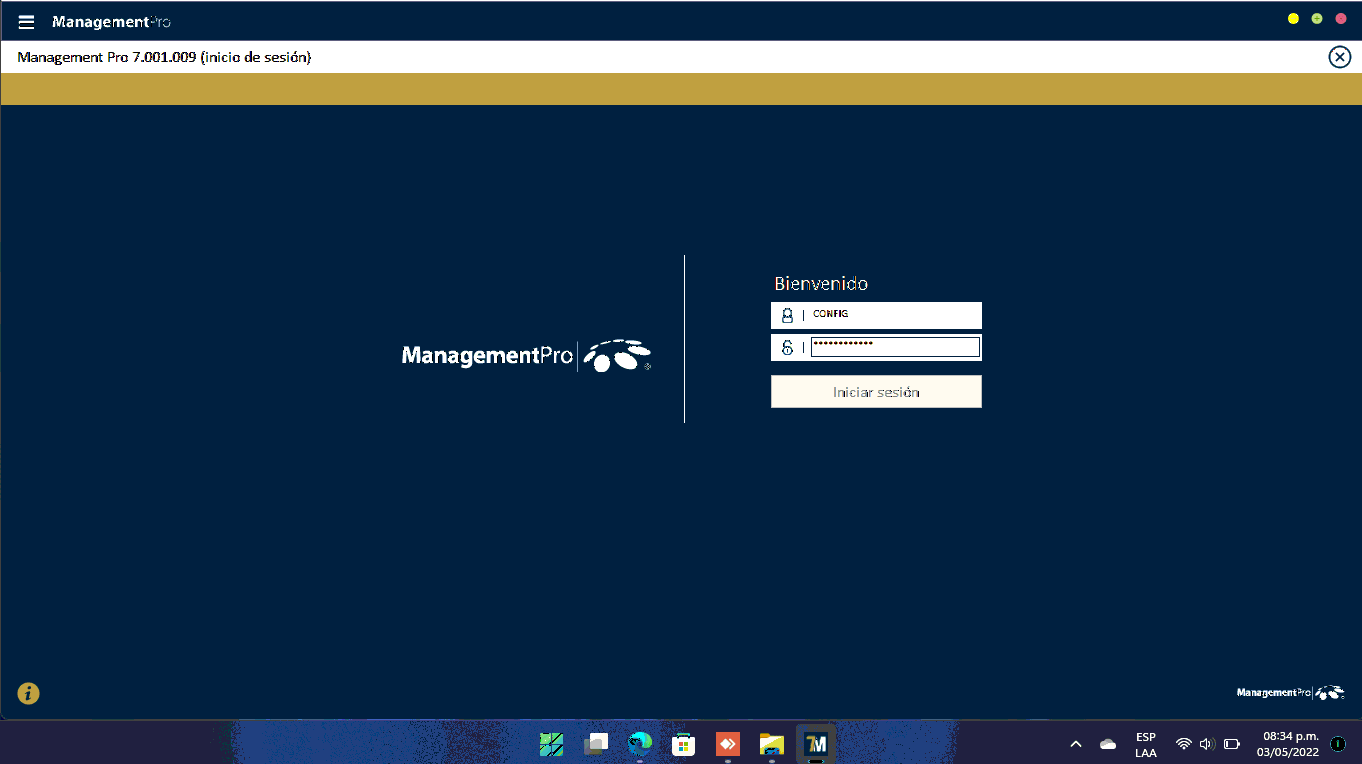
Task: Open AnyDesk from the taskbar
Action: pyautogui.click(x=728, y=744)
